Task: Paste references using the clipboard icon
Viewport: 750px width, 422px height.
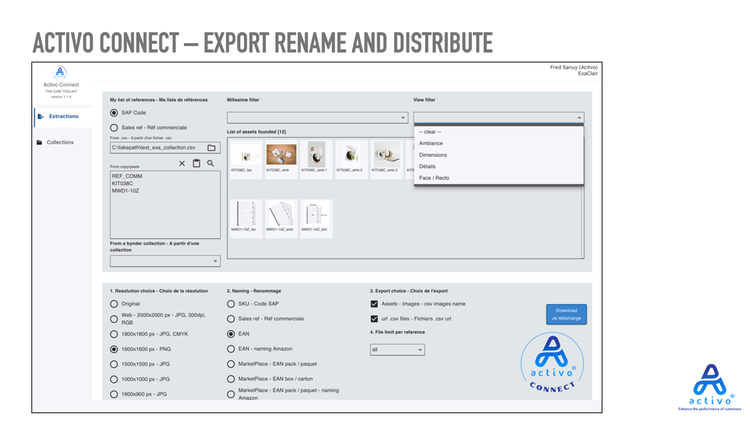Action: (196, 163)
